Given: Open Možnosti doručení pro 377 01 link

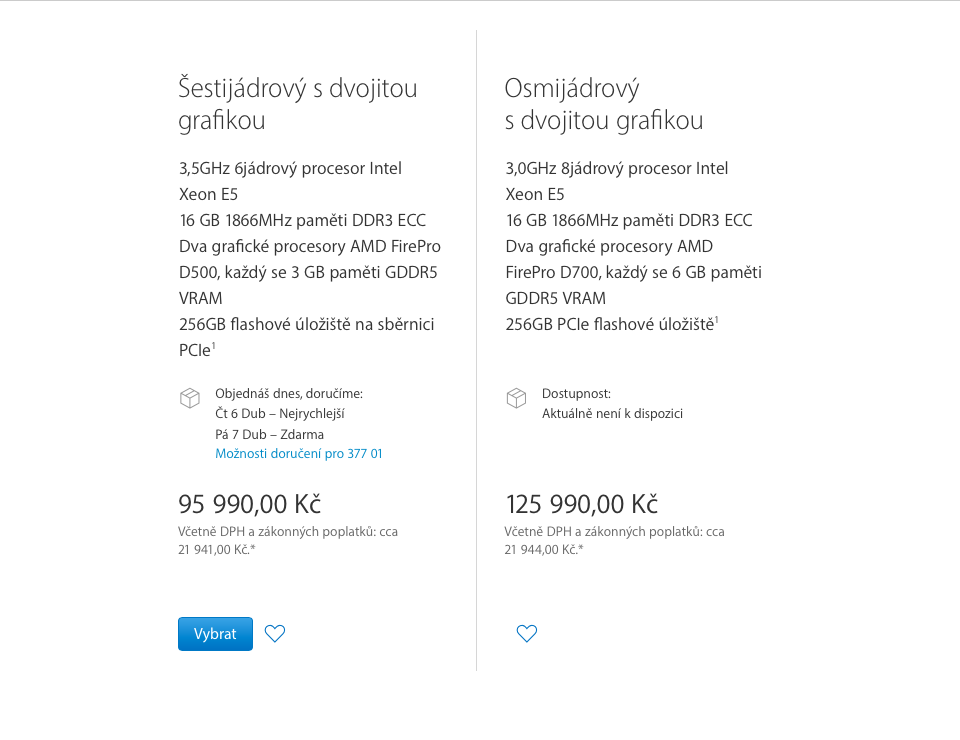Looking at the screenshot, I should coord(298,454).
